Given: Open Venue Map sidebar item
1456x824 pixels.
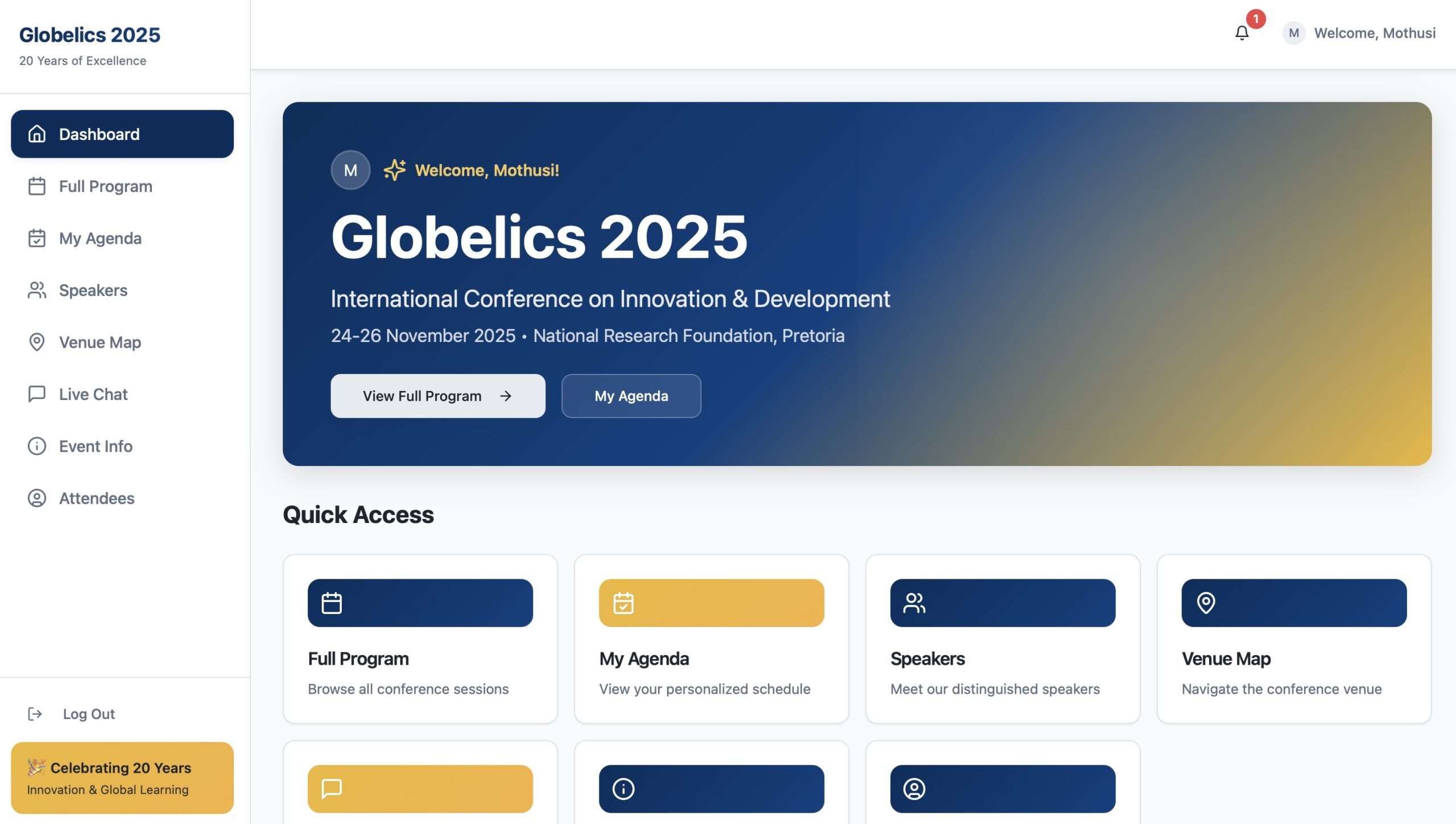Looking at the screenshot, I should tap(122, 342).
